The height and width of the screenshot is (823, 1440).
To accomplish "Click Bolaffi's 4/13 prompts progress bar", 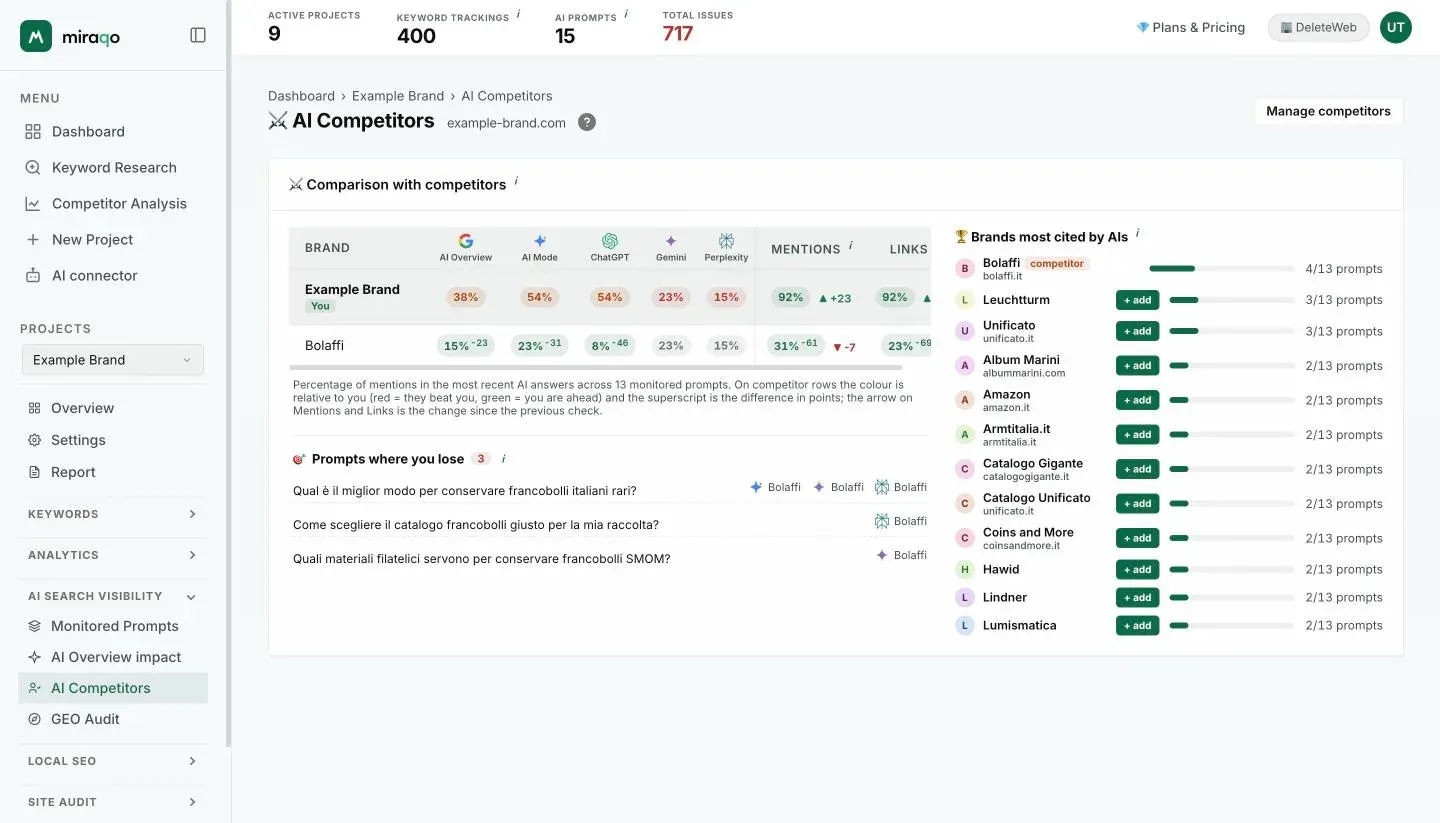I will pos(1222,269).
